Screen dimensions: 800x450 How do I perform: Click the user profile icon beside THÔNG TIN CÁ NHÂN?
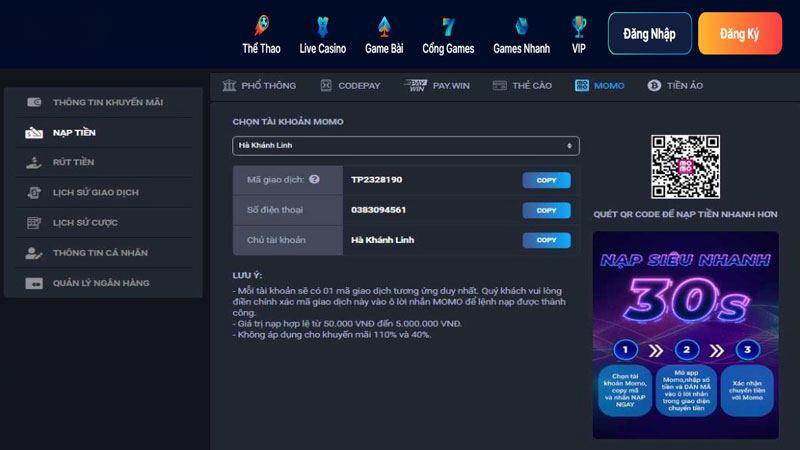(34, 253)
